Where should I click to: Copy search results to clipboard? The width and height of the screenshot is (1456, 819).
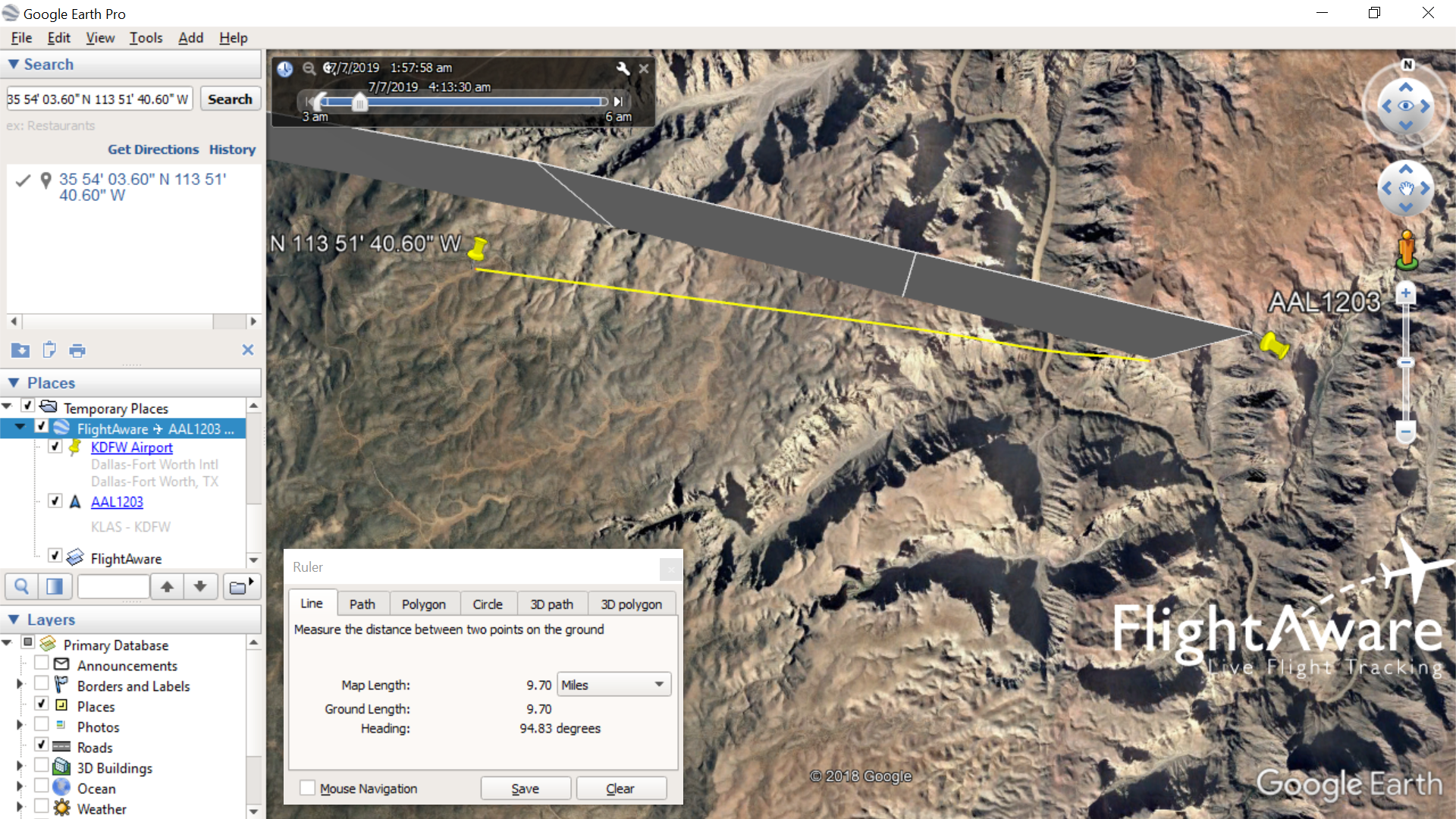(49, 350)
